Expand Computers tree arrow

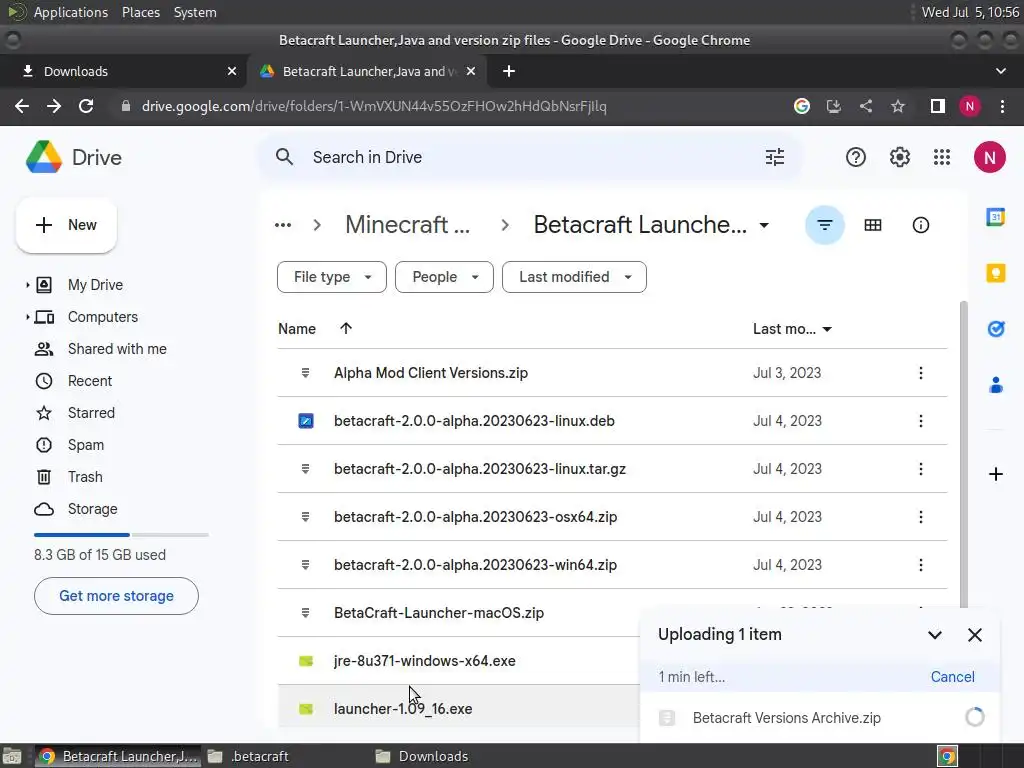[27, 317]
